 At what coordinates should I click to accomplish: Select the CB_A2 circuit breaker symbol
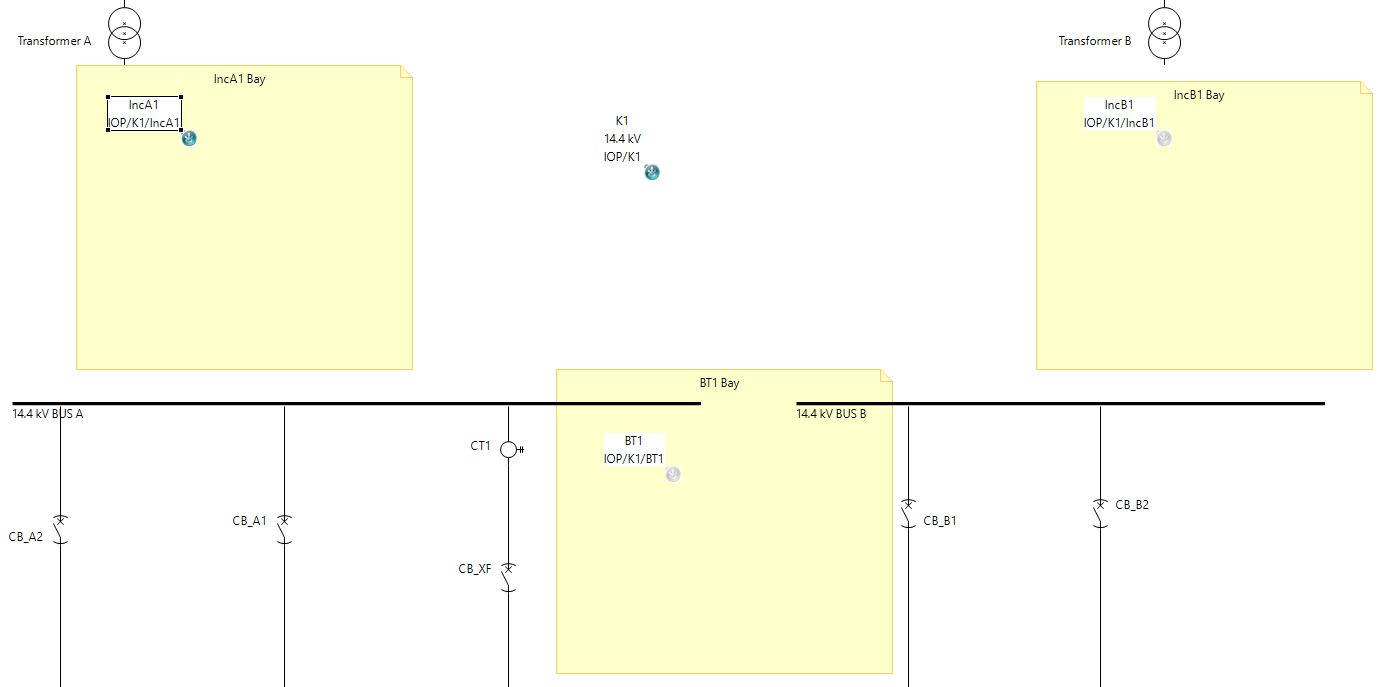coord(60,528)
